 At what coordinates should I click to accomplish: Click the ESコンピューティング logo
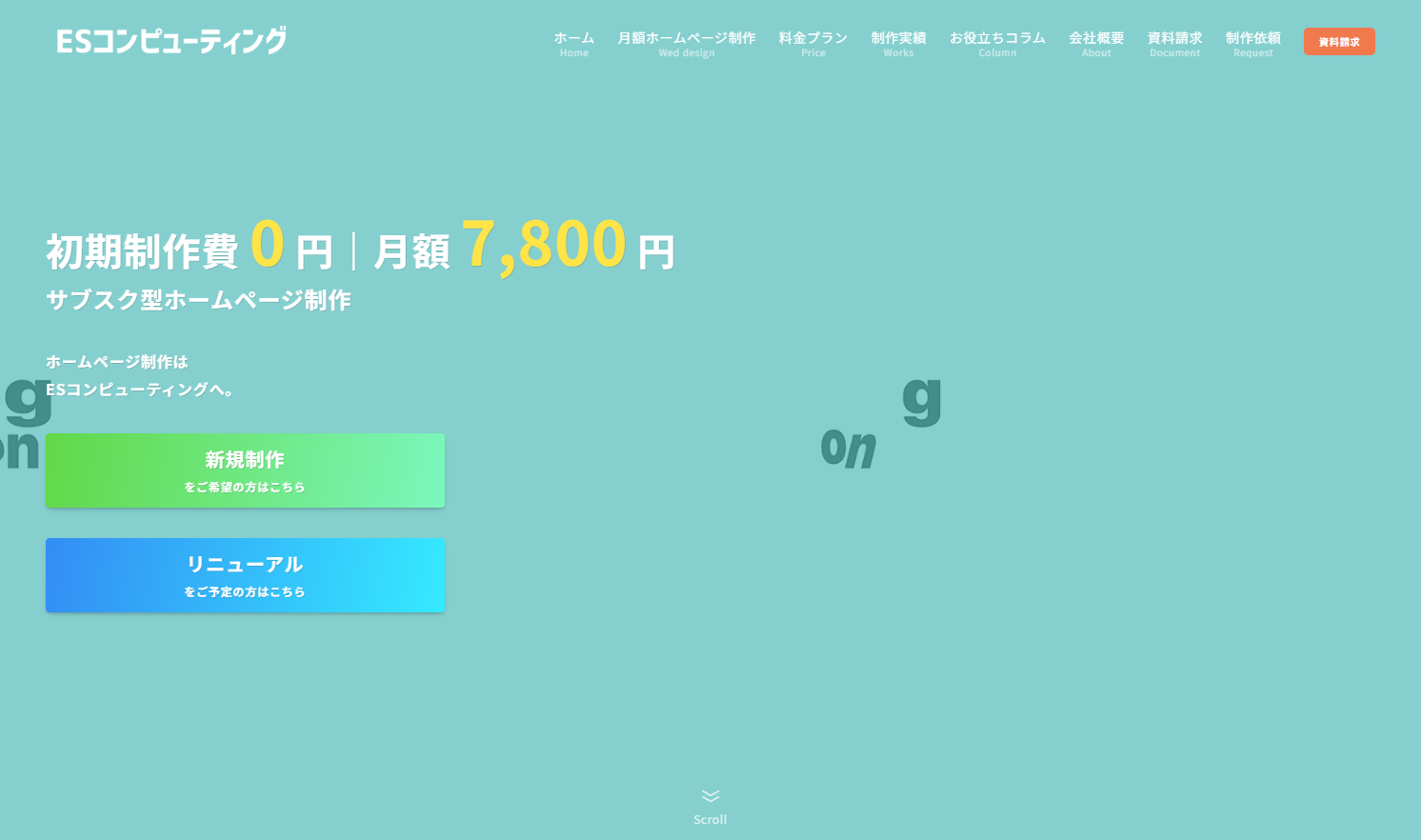pos(170,41)
